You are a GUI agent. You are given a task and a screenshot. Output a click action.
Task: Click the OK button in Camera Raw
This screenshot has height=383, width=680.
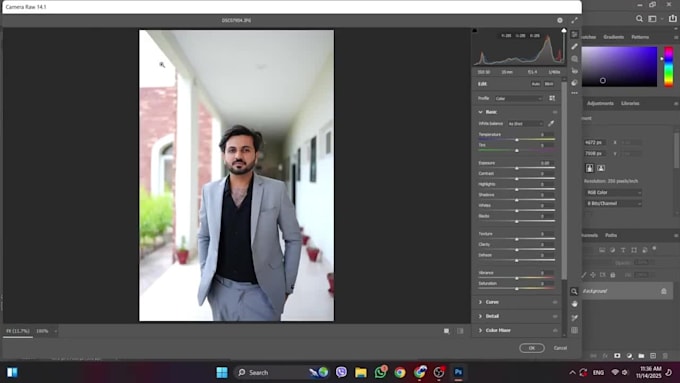pos(532,348)
